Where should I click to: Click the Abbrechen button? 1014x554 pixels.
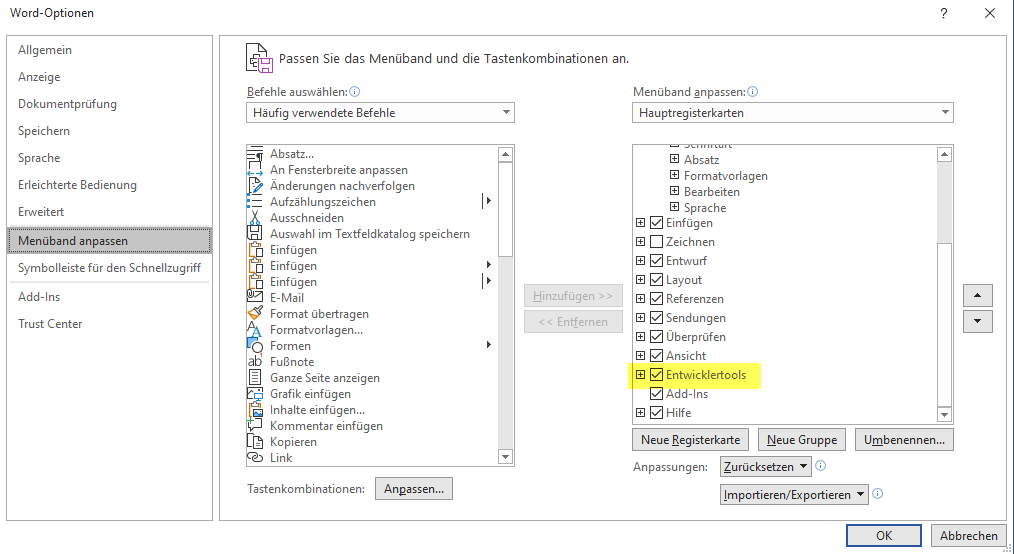pyautogui.click(x=968, y=535)
